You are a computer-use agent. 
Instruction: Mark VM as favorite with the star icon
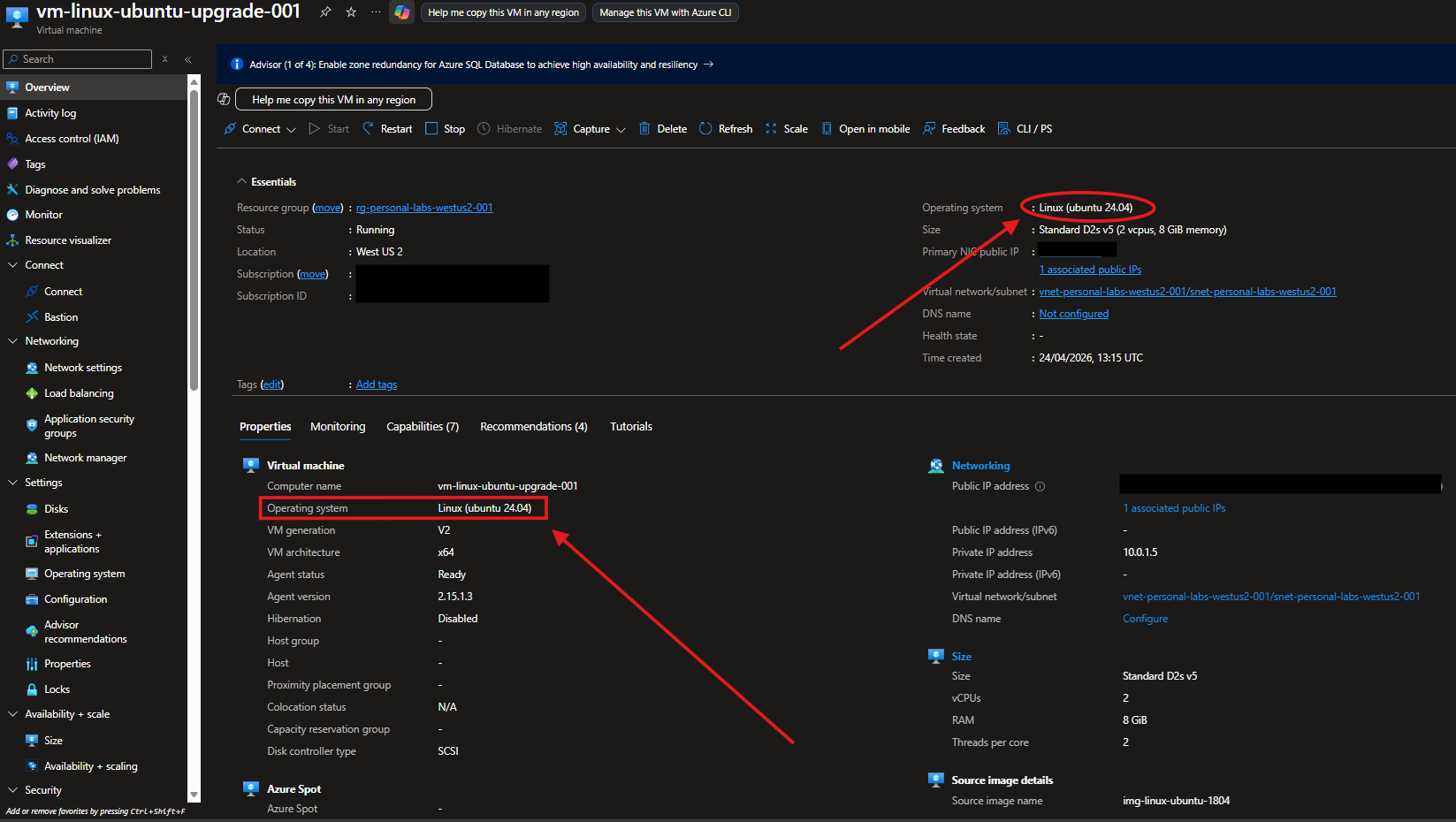point(351,12)
